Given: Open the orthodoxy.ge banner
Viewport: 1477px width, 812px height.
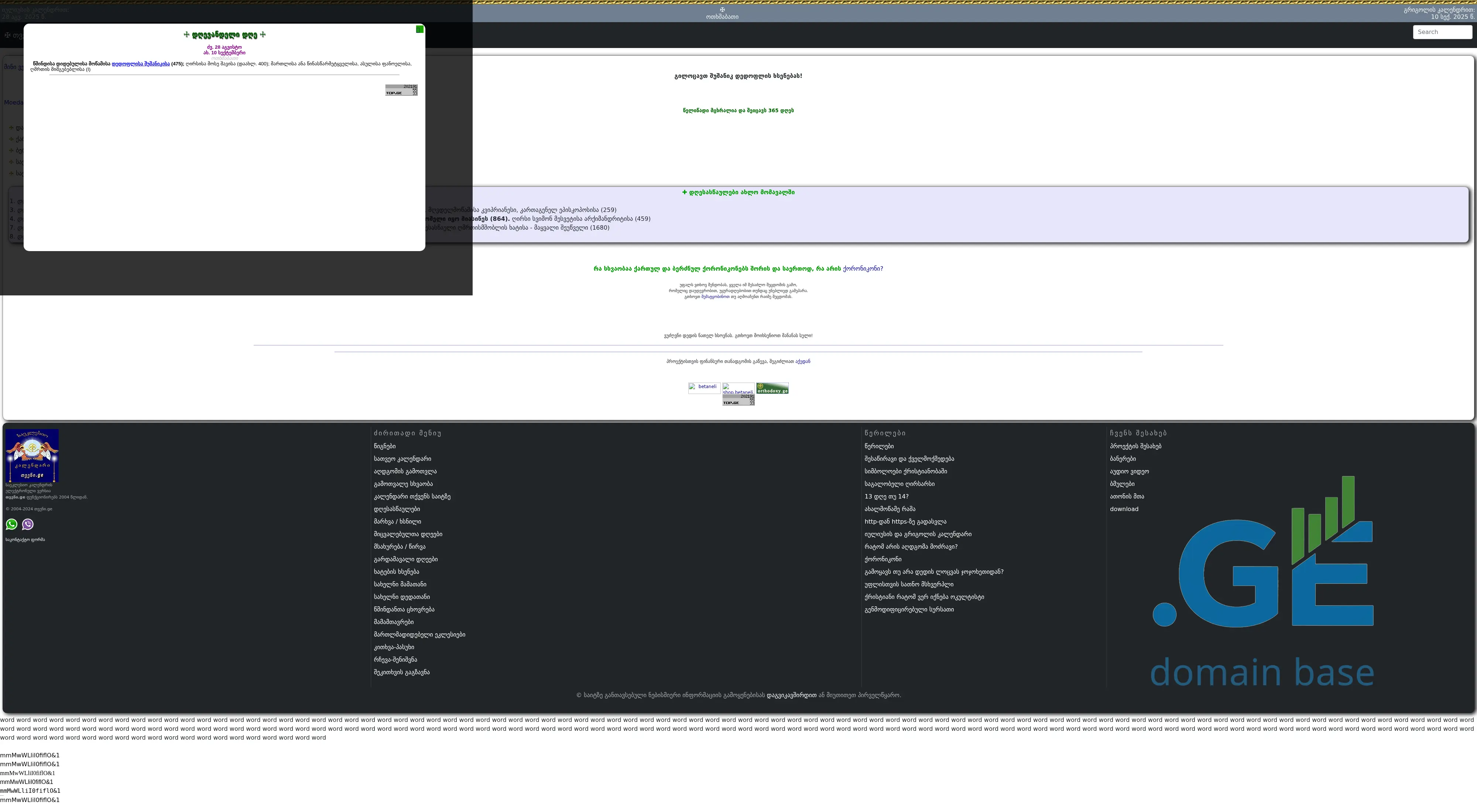Looking at the screenshot, I should pos(772,388).
